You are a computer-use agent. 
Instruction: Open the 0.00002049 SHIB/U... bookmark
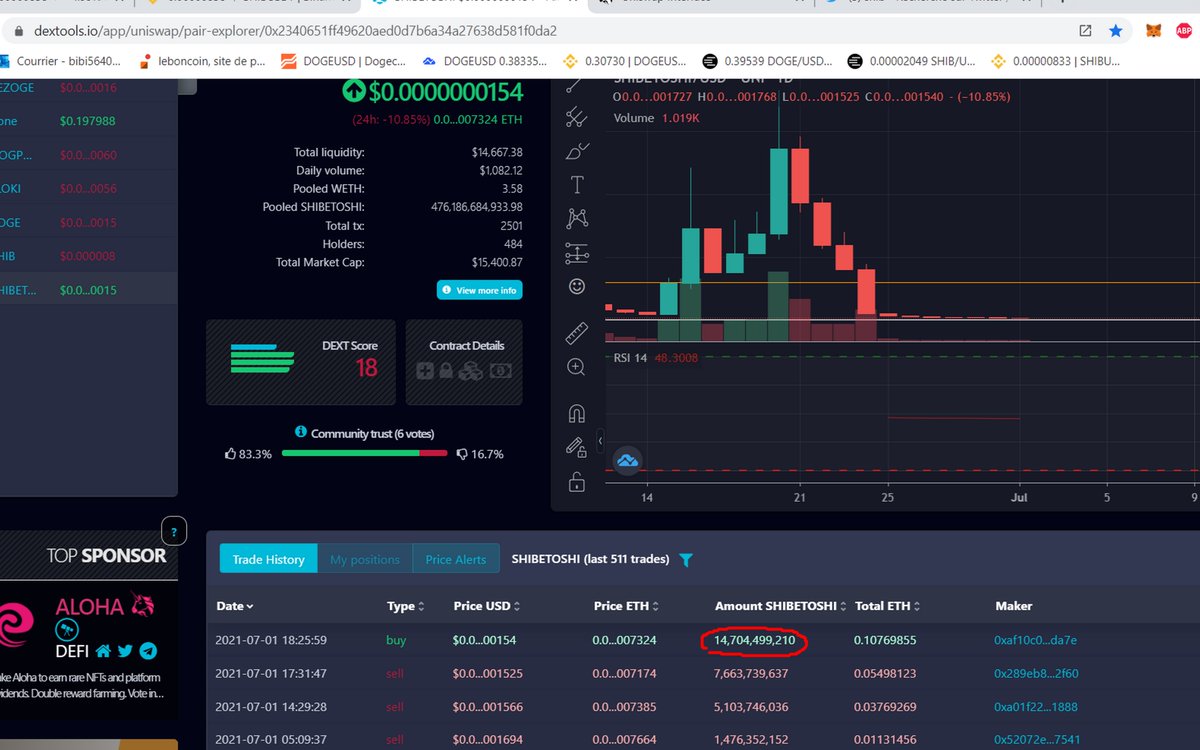point(911,61)
